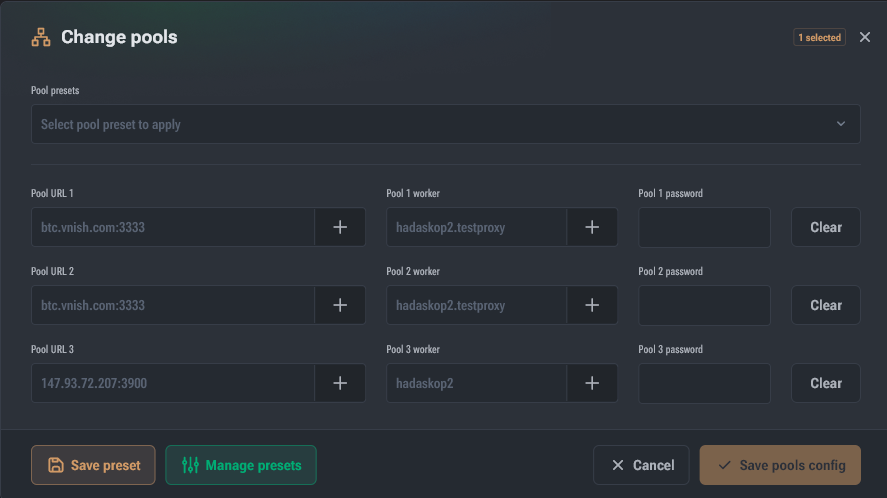Clear the Pool 3 row

click(826, 383)
